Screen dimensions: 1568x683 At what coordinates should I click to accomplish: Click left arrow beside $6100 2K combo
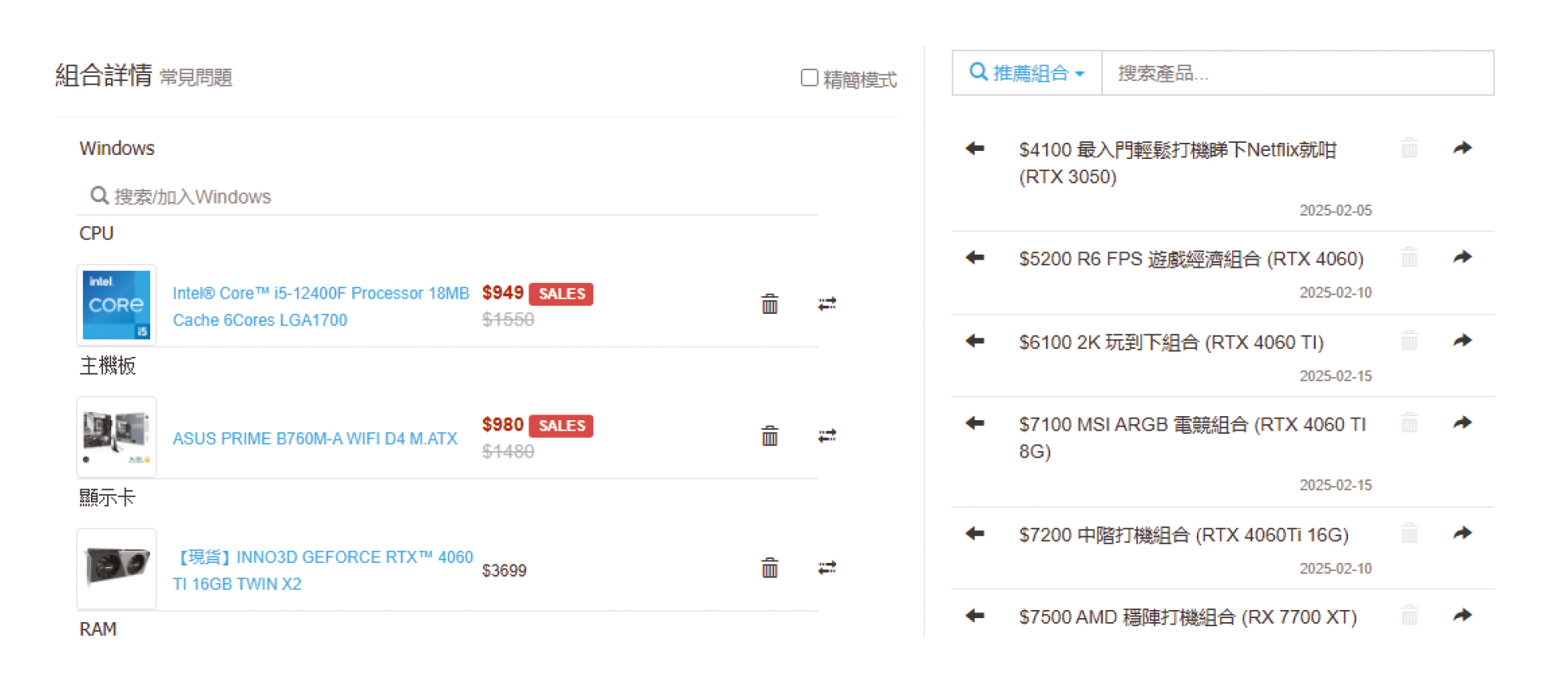[x=975, y=341]
